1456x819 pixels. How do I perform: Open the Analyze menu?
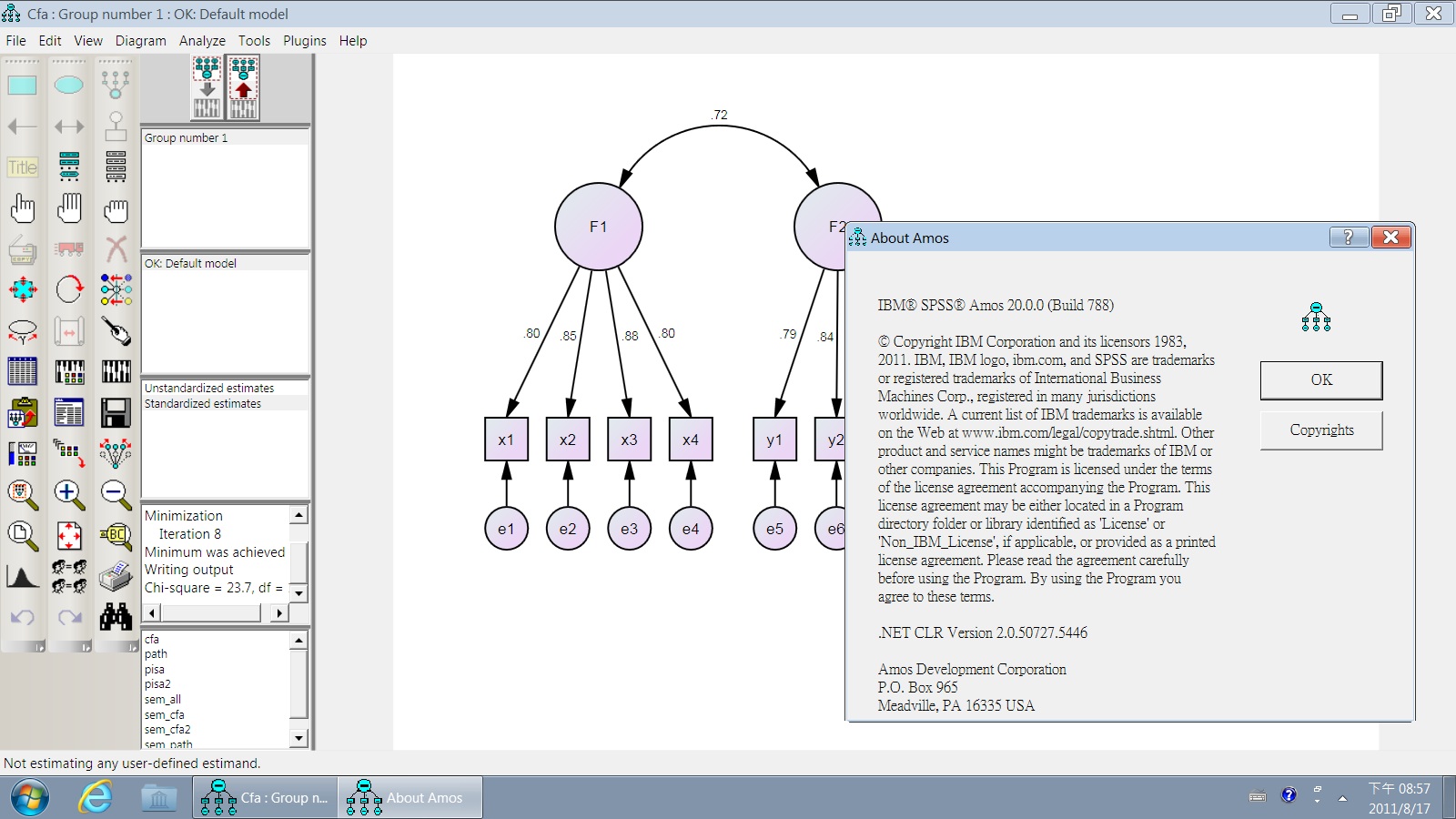click(x=202, y=41)
